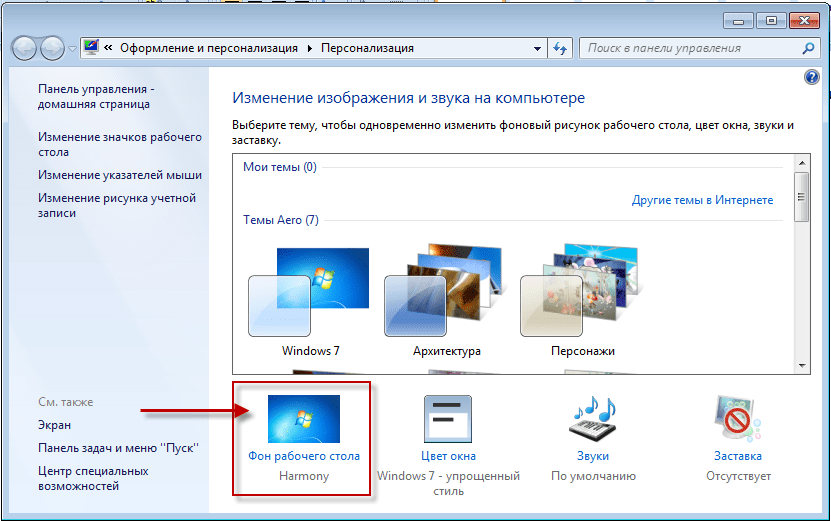Click the Цвет окна text link
This screenshot has width=831, height=521.
448,456
